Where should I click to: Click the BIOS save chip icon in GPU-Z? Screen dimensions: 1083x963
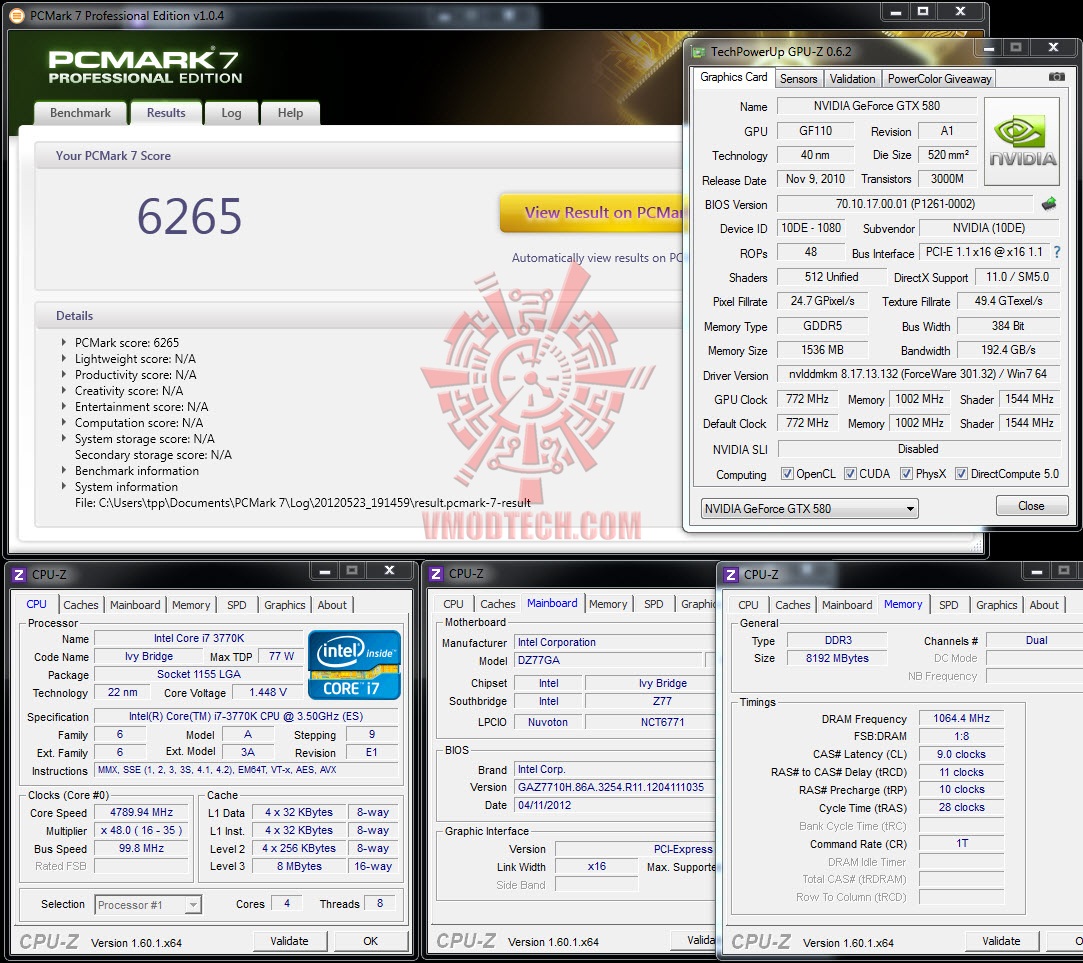click(1049, 203)
